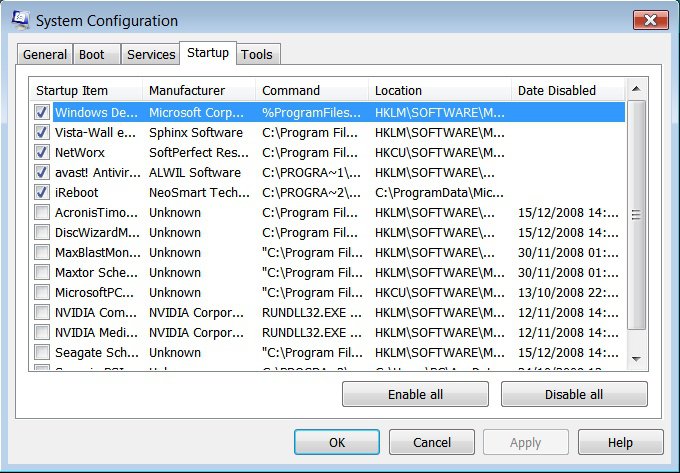Switch to the Services tab
The height and width of the screenshot is (473, 680).
pos(150,55)
